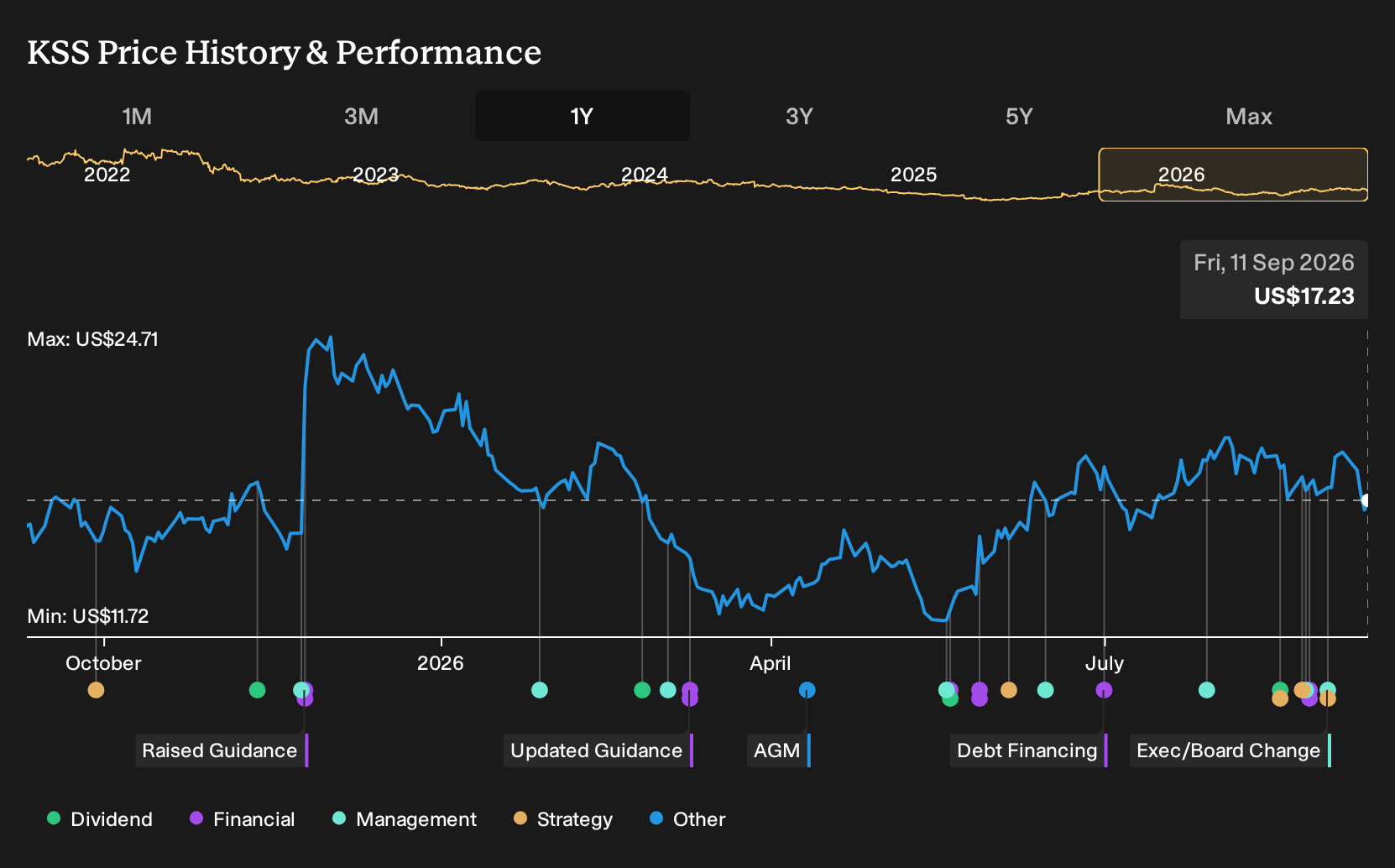Select the teal Management marker just before July
Viewport: 1395px width, 868px height.
click(1046, 690)
